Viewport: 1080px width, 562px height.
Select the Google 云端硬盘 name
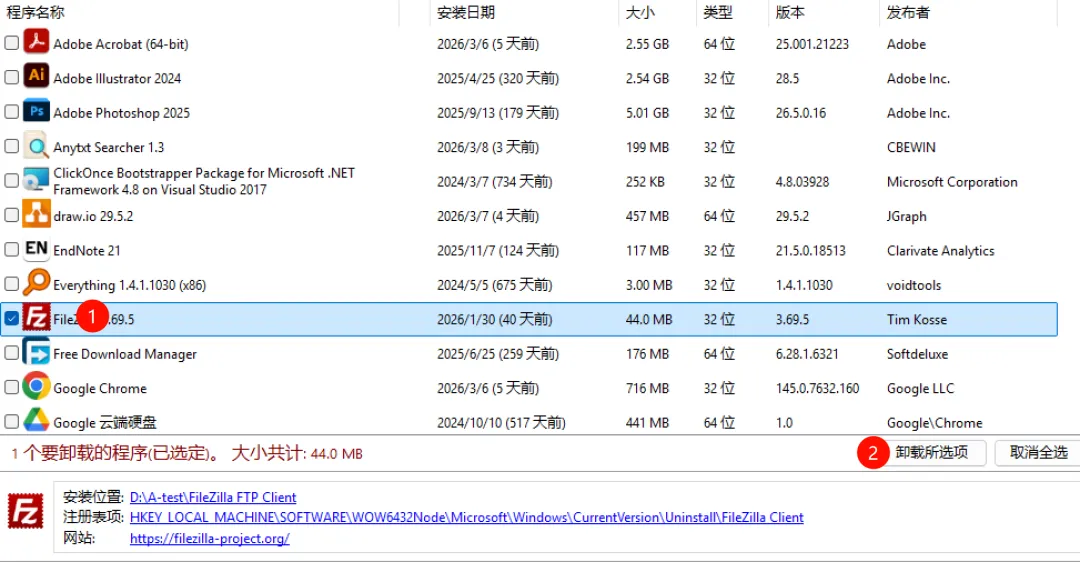pyautogui.click(x=105, y=422)
